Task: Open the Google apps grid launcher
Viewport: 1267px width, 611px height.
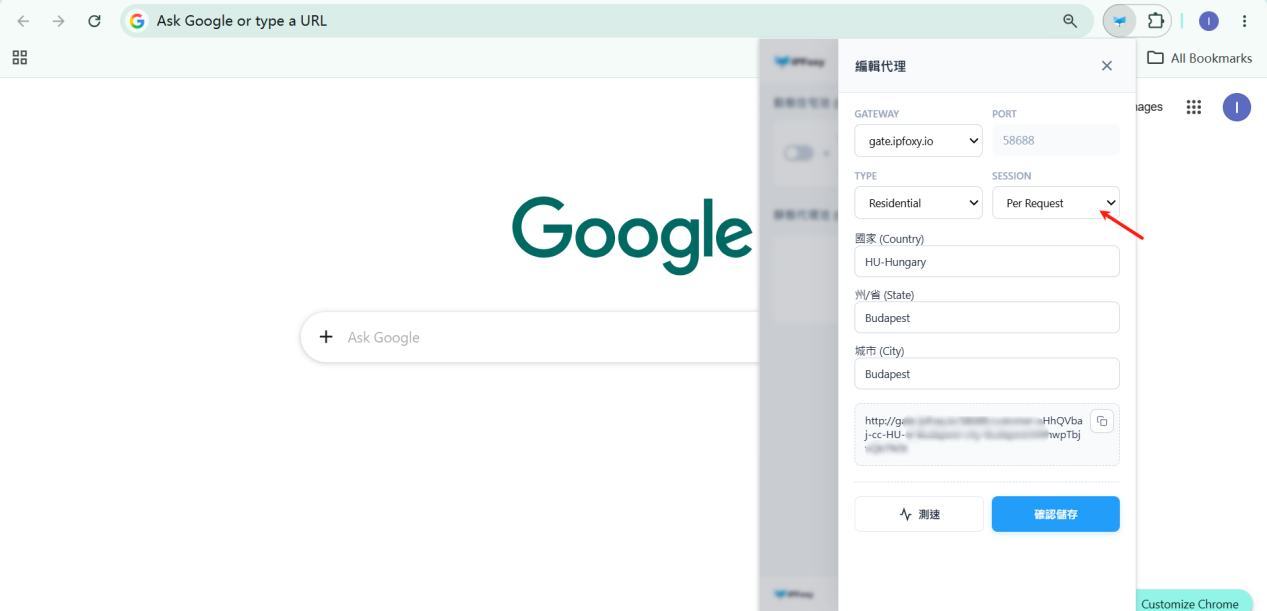Action: click(1193, 107)
